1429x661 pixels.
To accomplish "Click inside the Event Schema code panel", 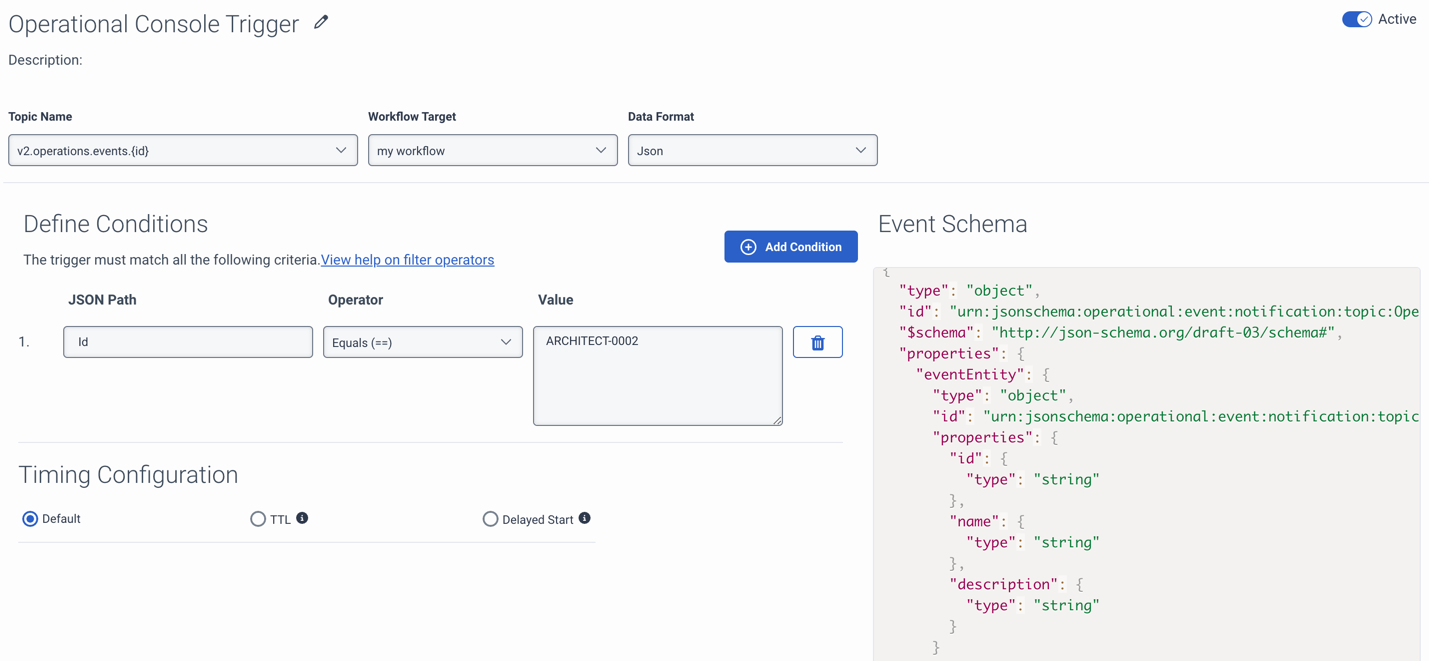I will click(x=1146, y=500).
